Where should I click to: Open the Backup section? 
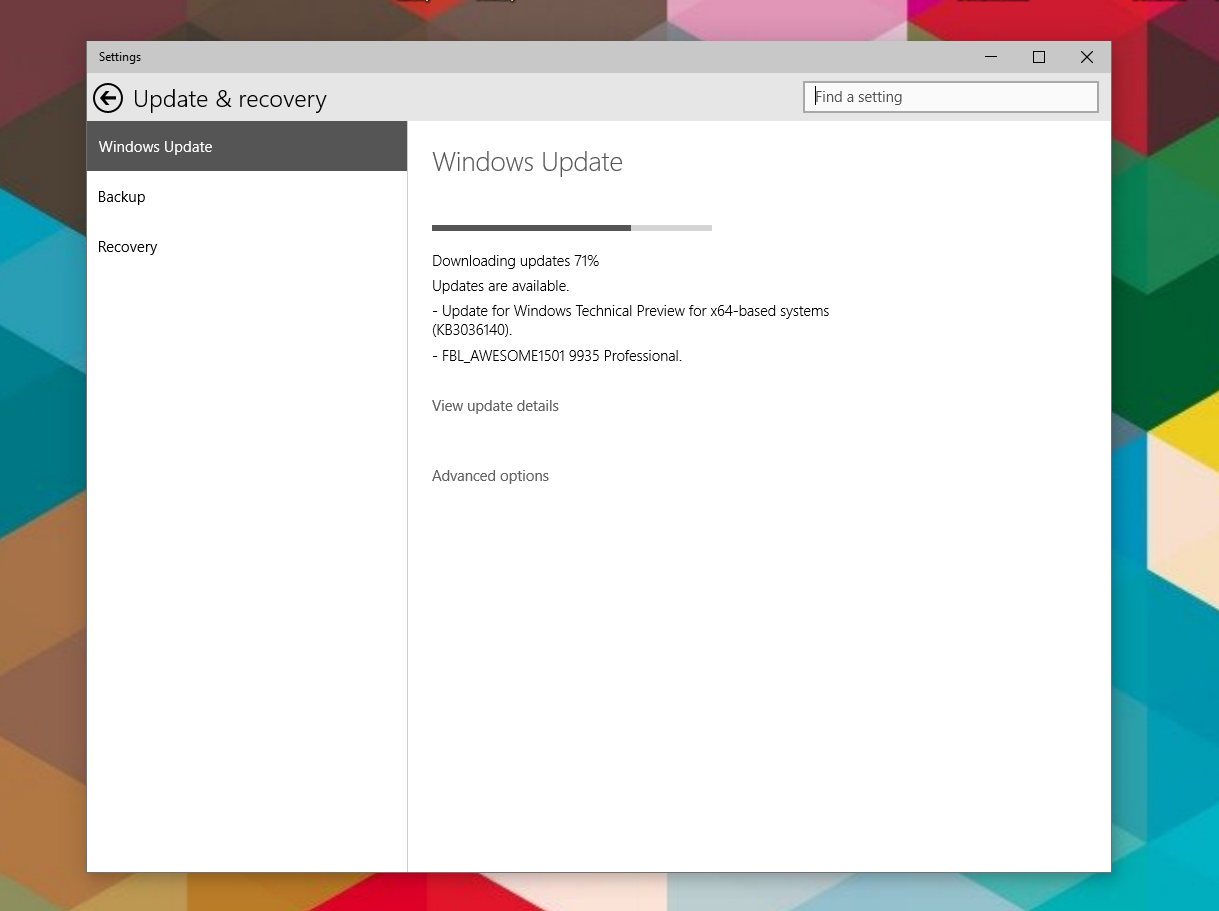[247, 197]
